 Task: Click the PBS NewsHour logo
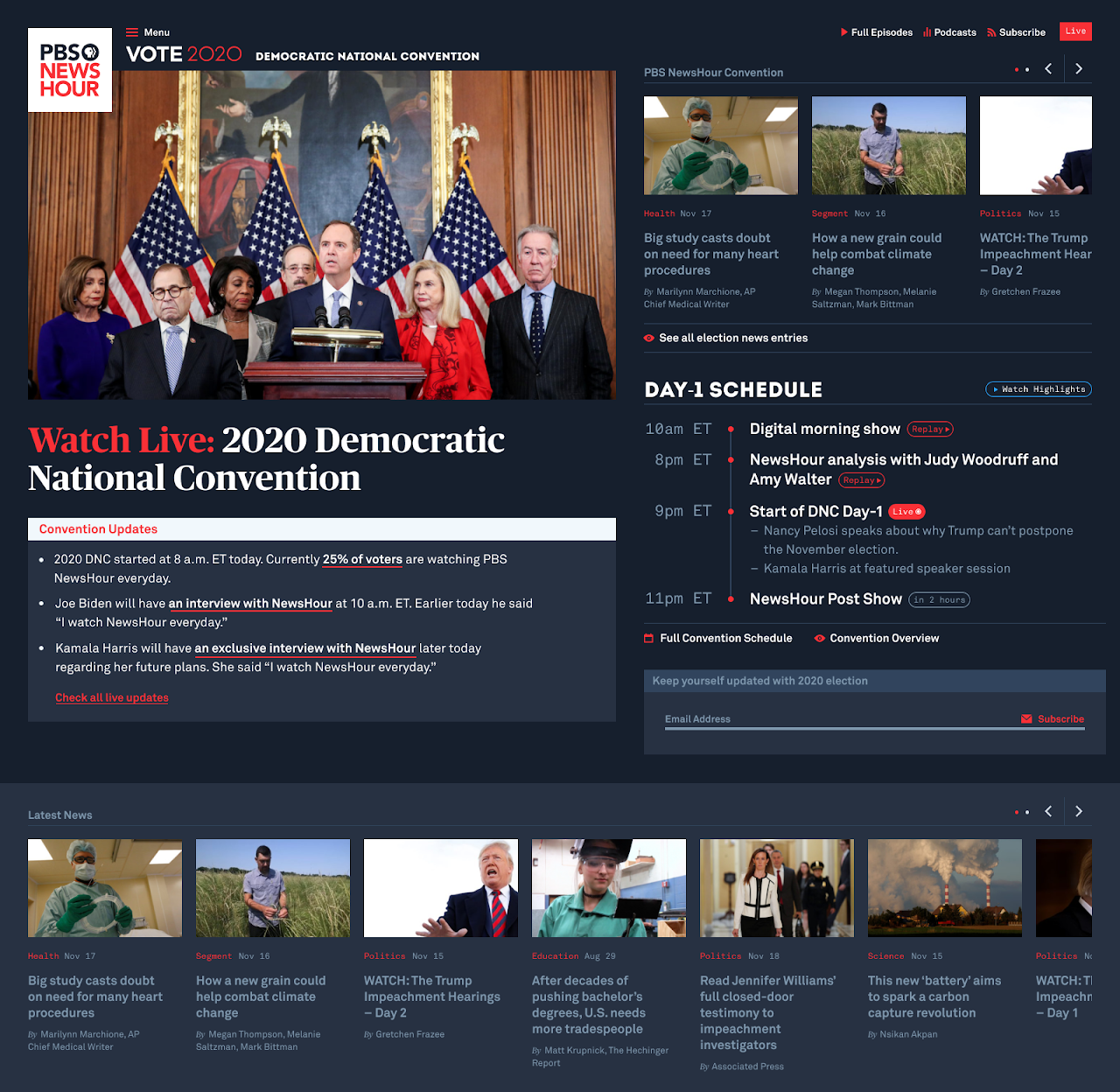[x=70, y=70]
